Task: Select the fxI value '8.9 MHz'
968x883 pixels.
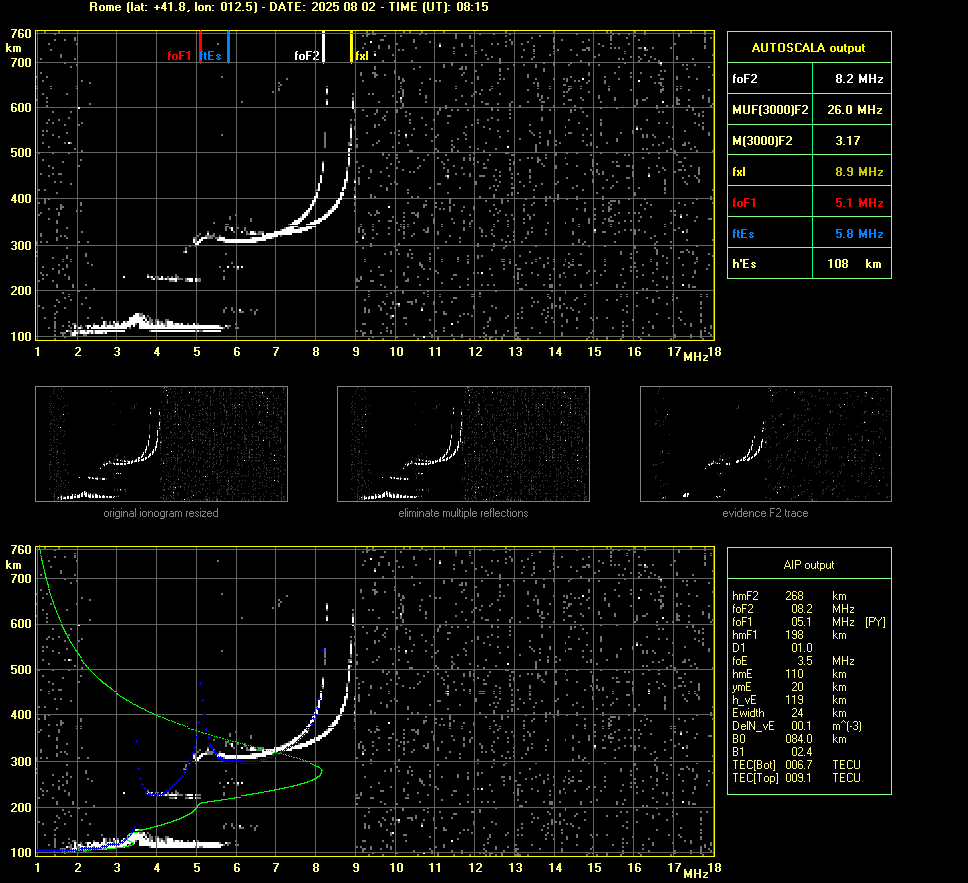Action: tap(859, 172)
